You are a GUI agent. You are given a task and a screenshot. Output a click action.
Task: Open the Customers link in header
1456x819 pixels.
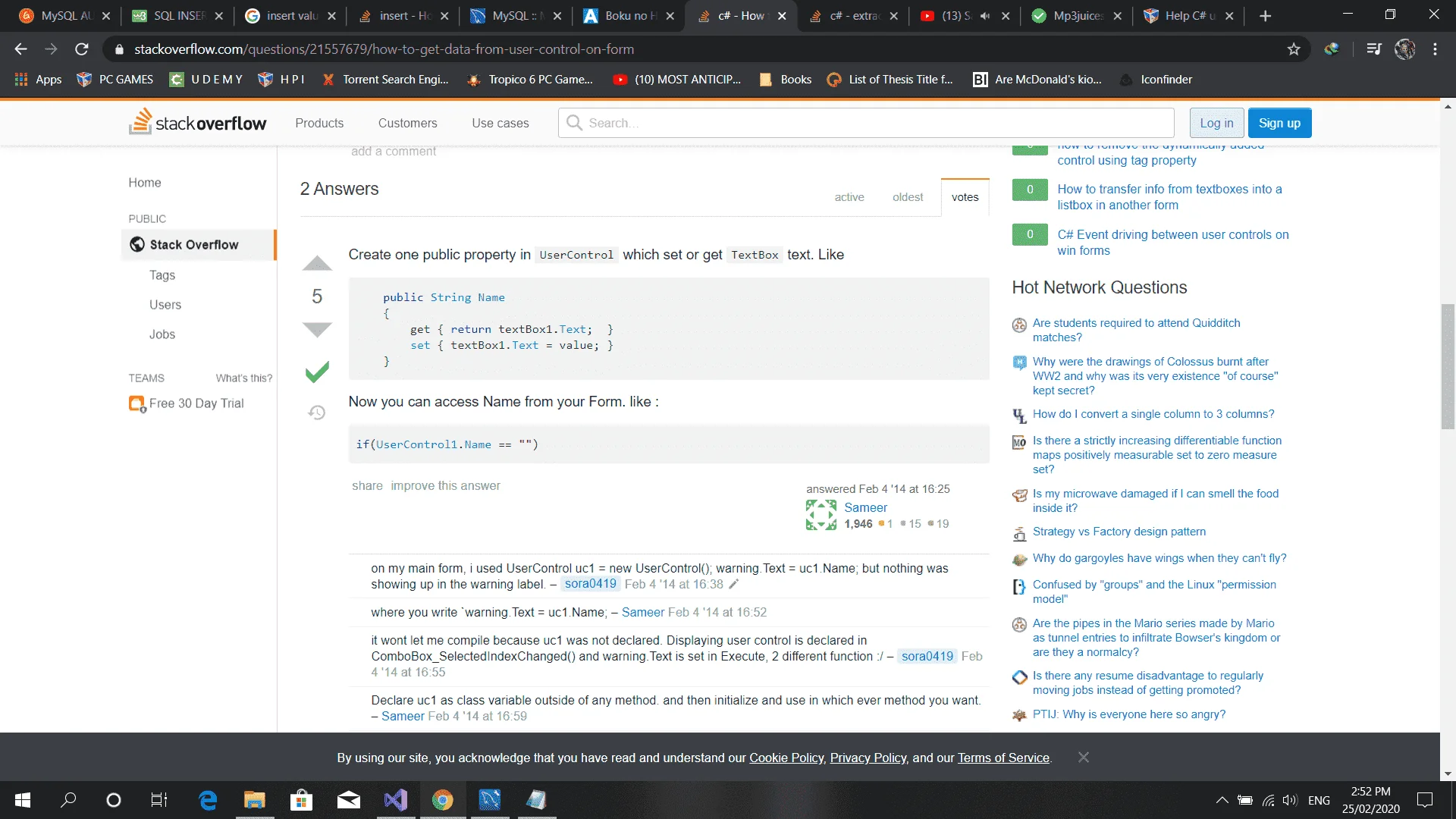tap(407, 123)
